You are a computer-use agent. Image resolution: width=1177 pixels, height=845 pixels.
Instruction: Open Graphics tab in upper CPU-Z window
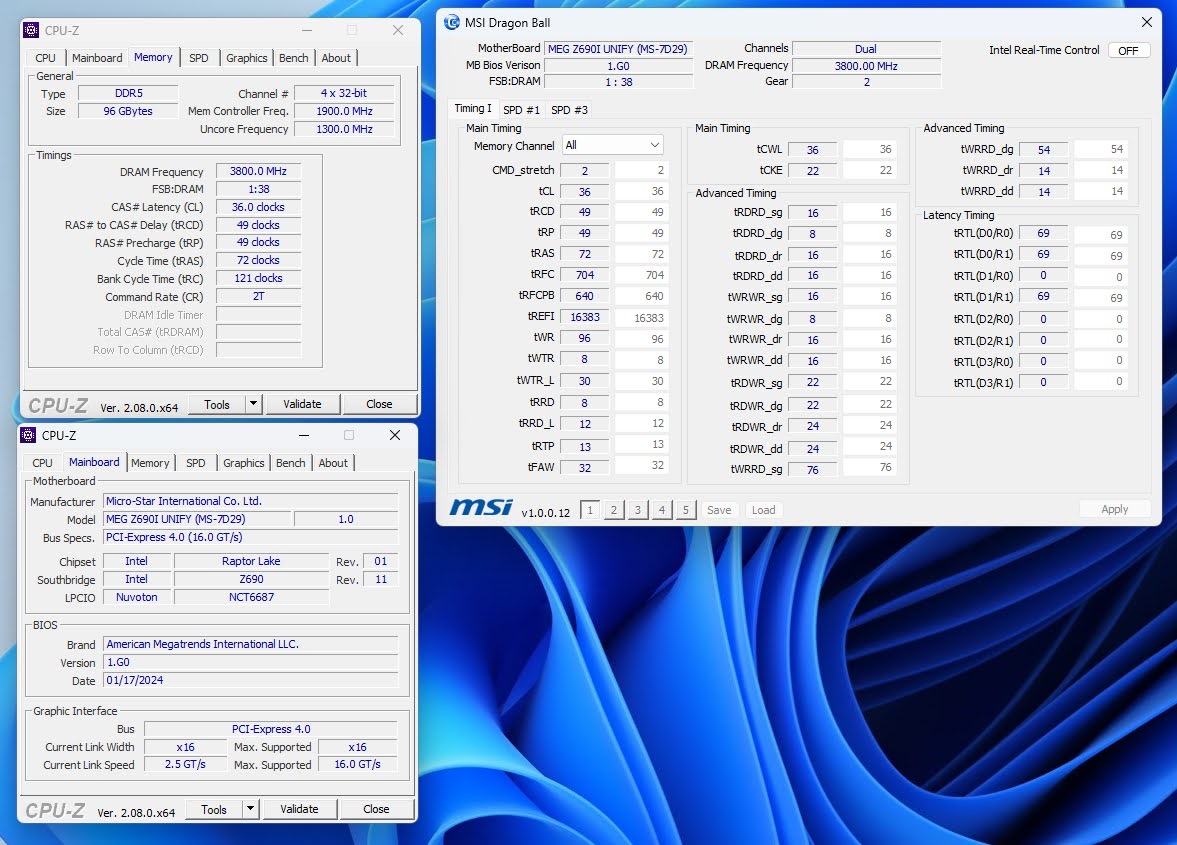coord(246,58)
